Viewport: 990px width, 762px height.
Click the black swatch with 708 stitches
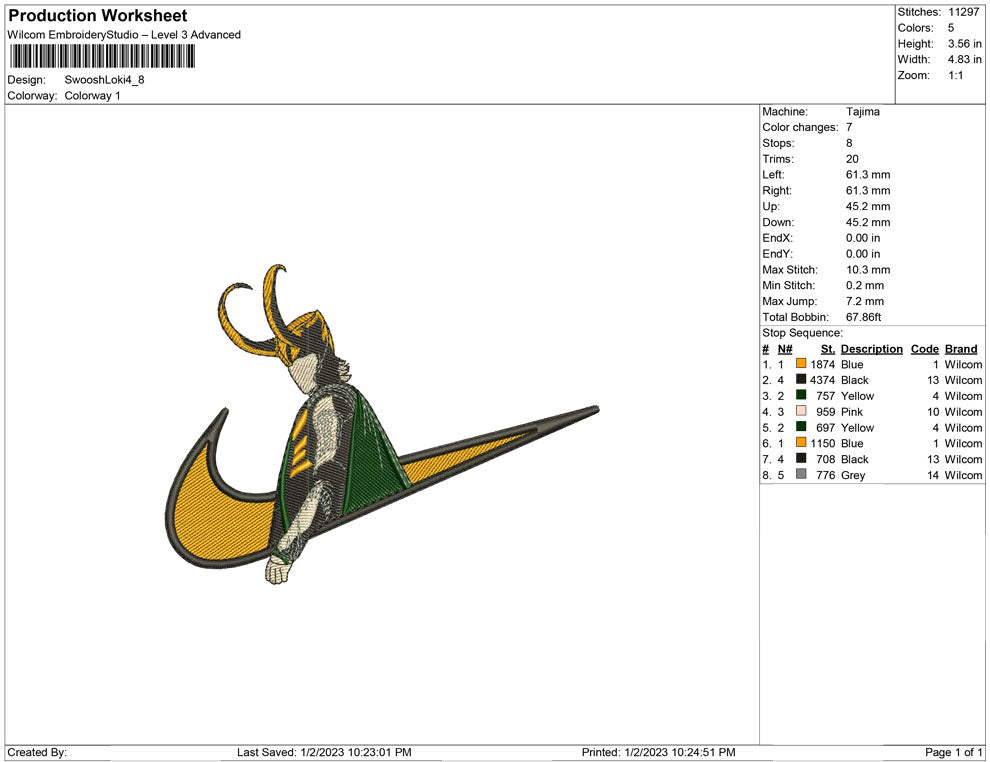click(801, 460)
